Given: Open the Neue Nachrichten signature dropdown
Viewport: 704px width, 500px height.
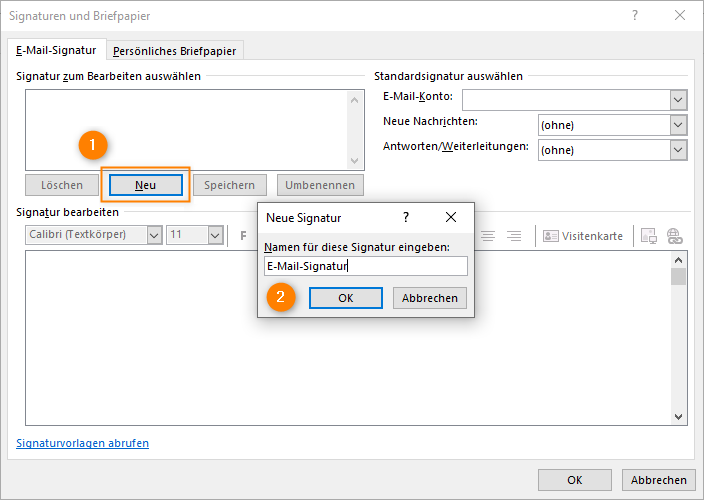Looking at the screenshot, I should 678,125.
